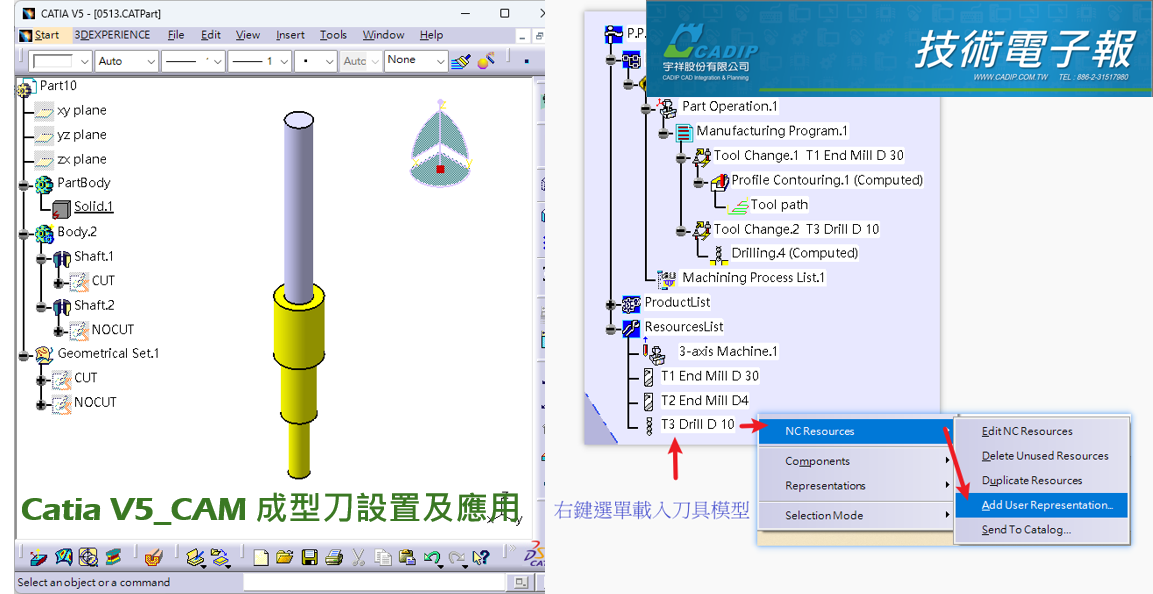Image resolution: width=1153 pixels, height=594 pixels.
Task: Collapse the PartBody node
Action: 24,185
